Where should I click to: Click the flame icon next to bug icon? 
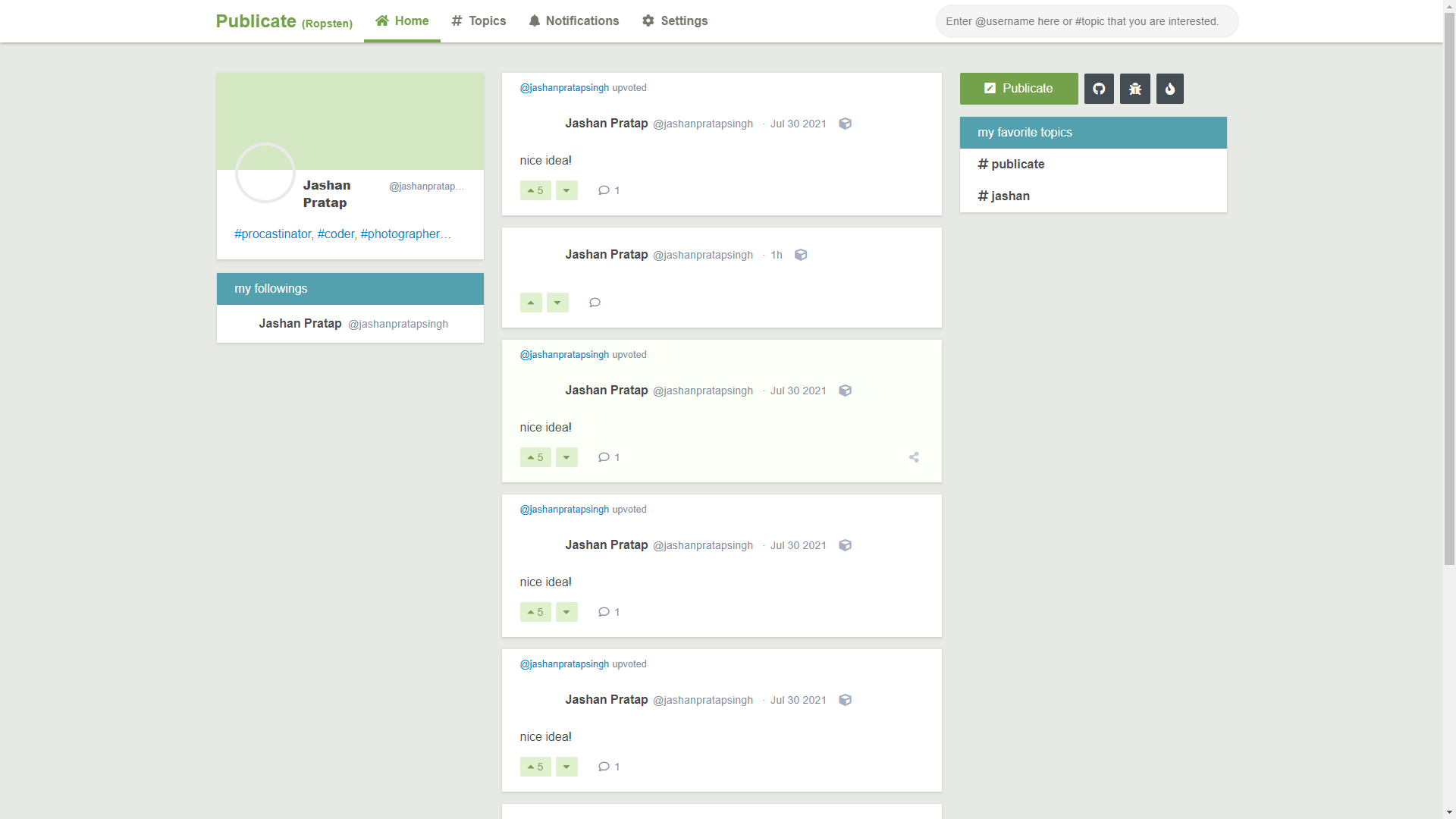(x=1169, y=89)
